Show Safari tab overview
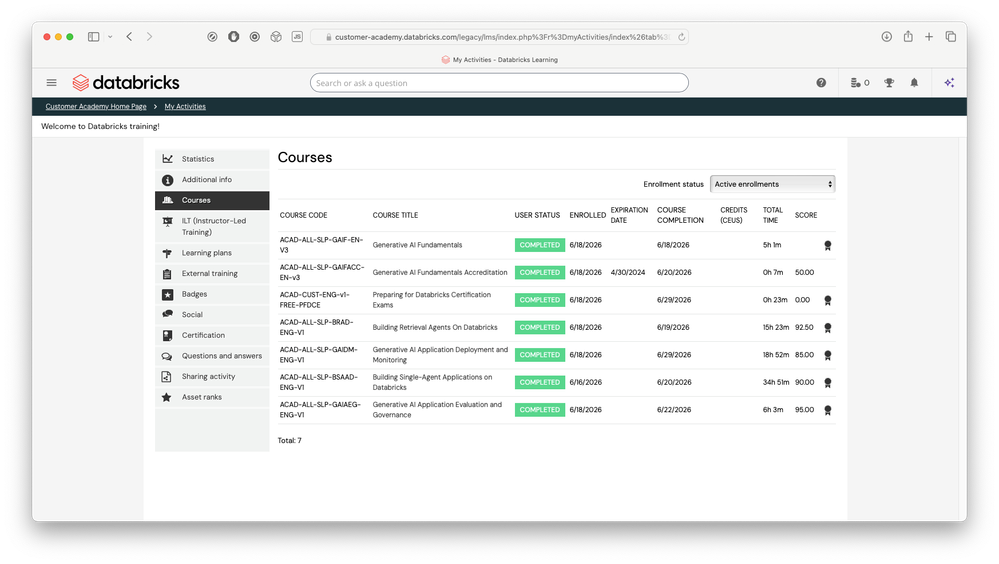The width and height of the screenshot is (999, 564). 951,37
